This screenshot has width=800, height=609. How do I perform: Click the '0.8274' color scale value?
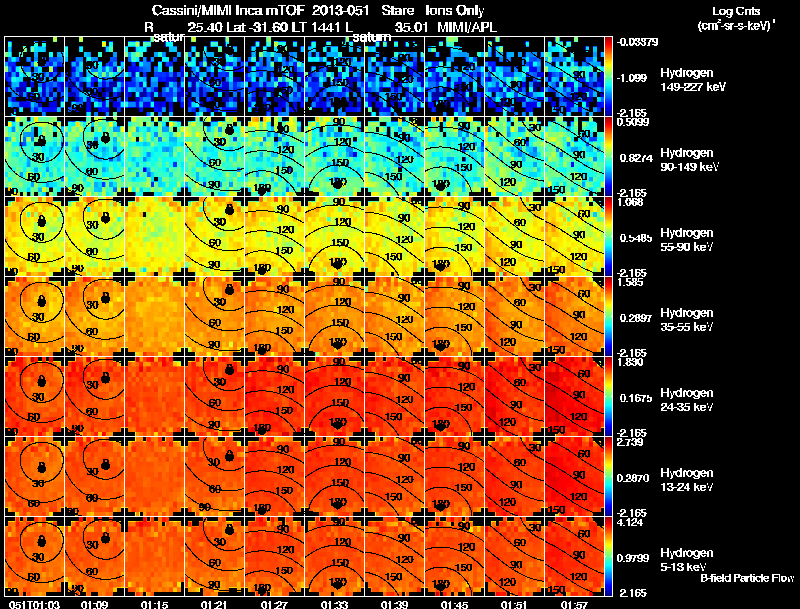click(x=636, y=158)
